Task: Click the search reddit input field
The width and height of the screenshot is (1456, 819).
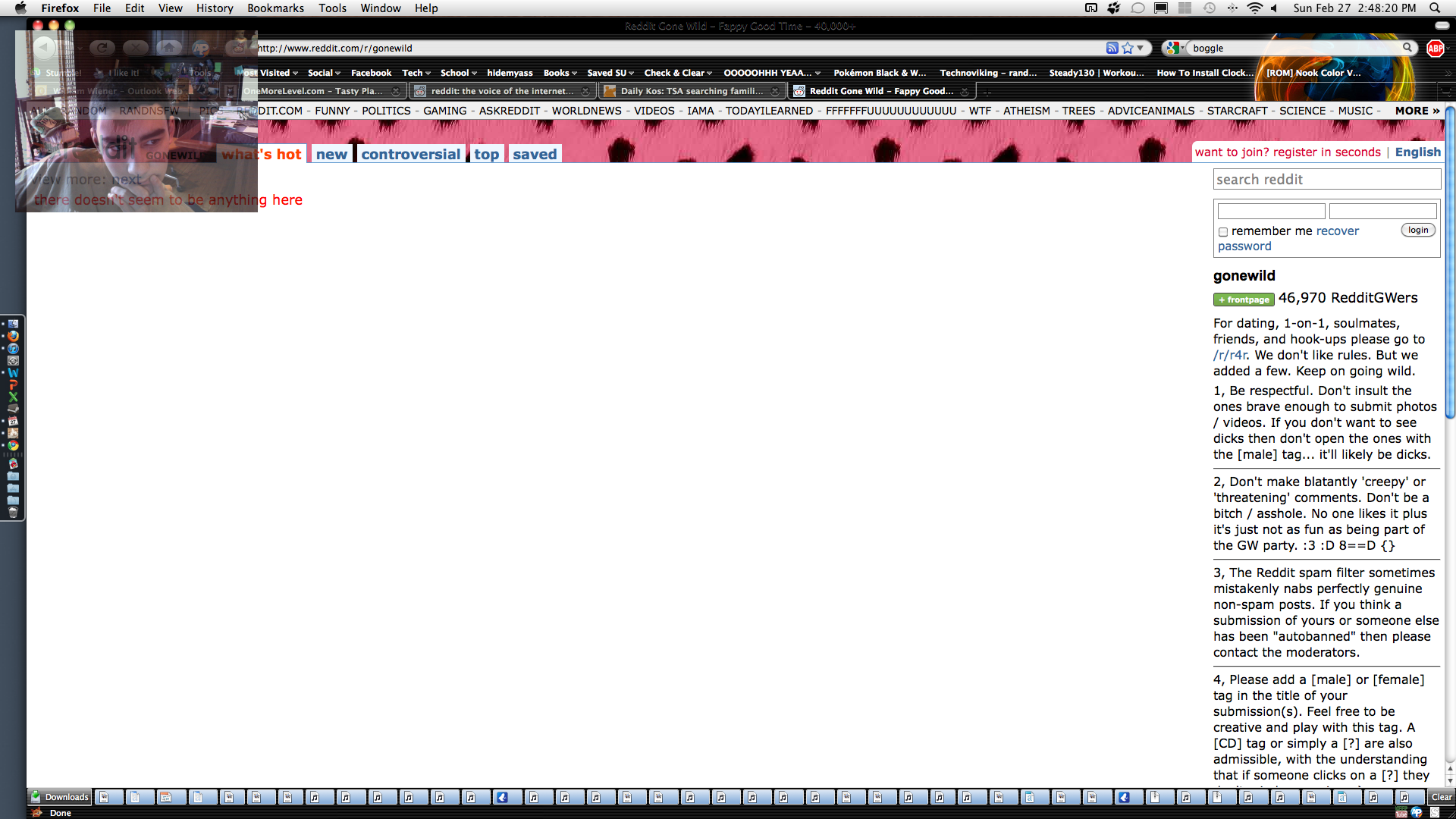Action: (1326, 180)
